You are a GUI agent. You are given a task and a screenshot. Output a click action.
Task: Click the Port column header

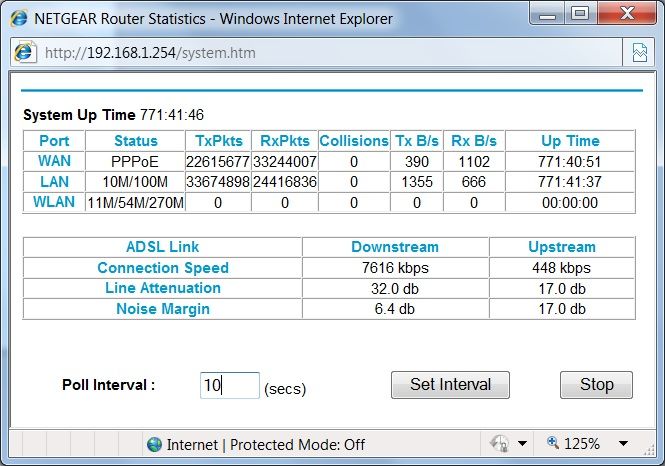[54, 141]
